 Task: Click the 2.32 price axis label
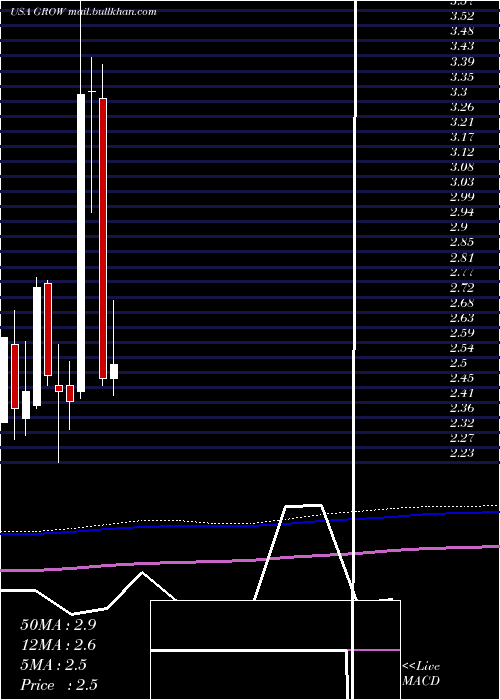click(x=462, y=423)
